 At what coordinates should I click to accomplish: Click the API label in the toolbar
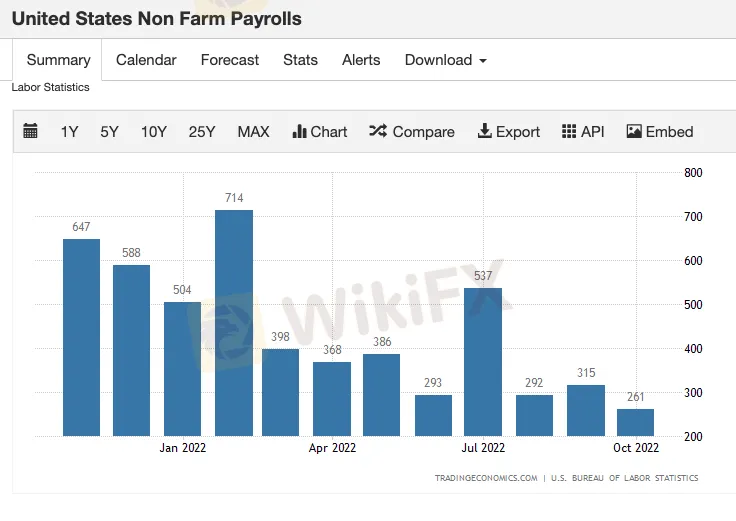click(x=592, y=132)
